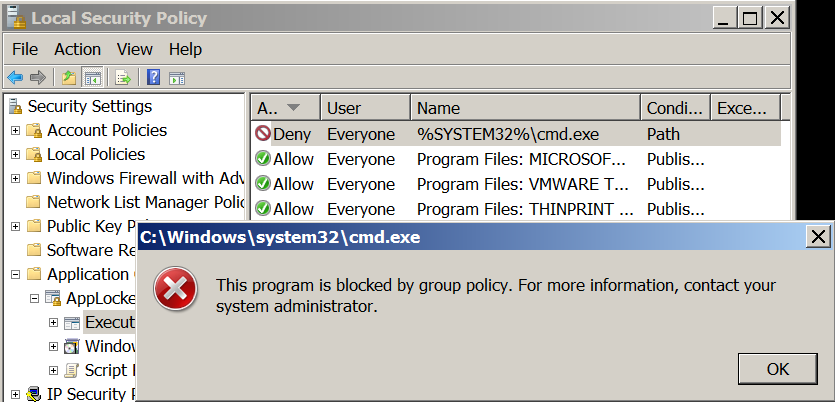Click Everyone in the Deny rule row
This screenshot has width=835, height=402.
coord(361,134)
